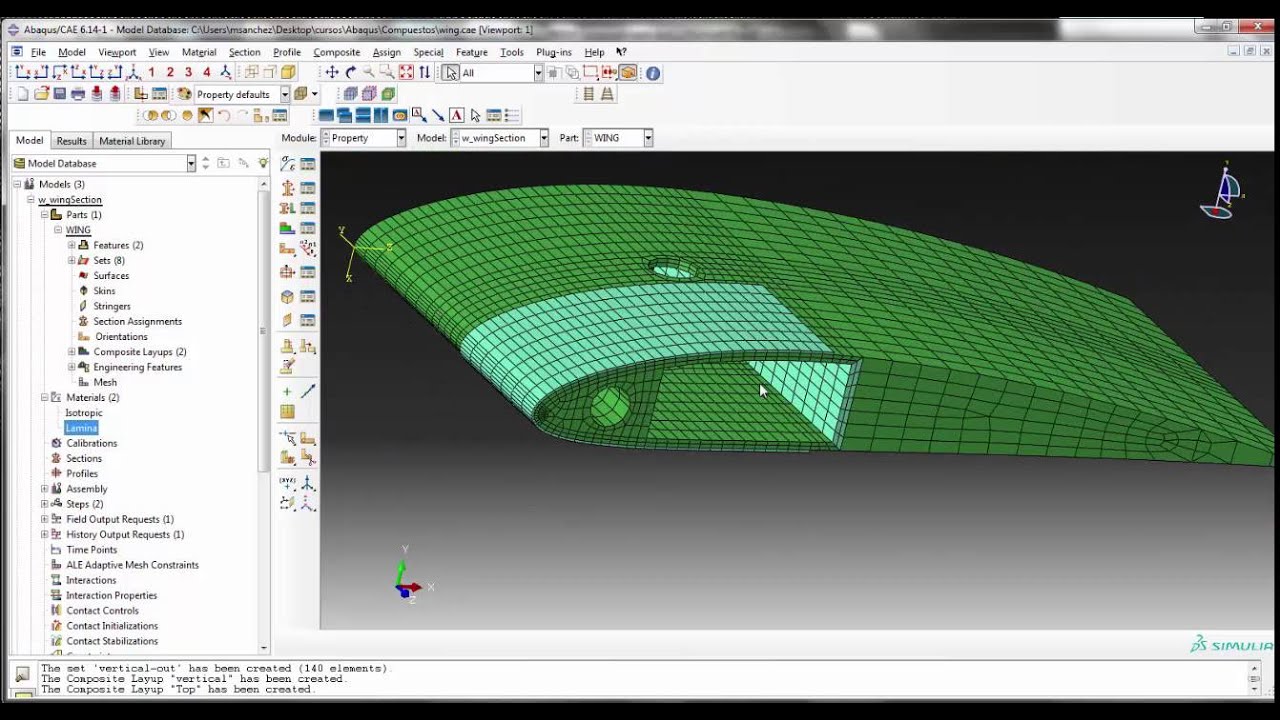Open the Composite menu
Screen dimensions: 1280x720
(336, 52)
